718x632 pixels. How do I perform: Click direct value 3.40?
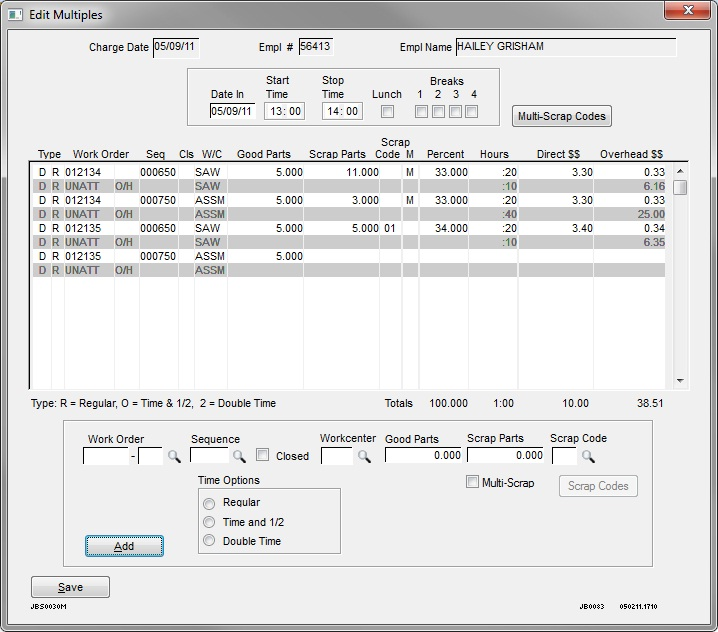tap(582, 228)
